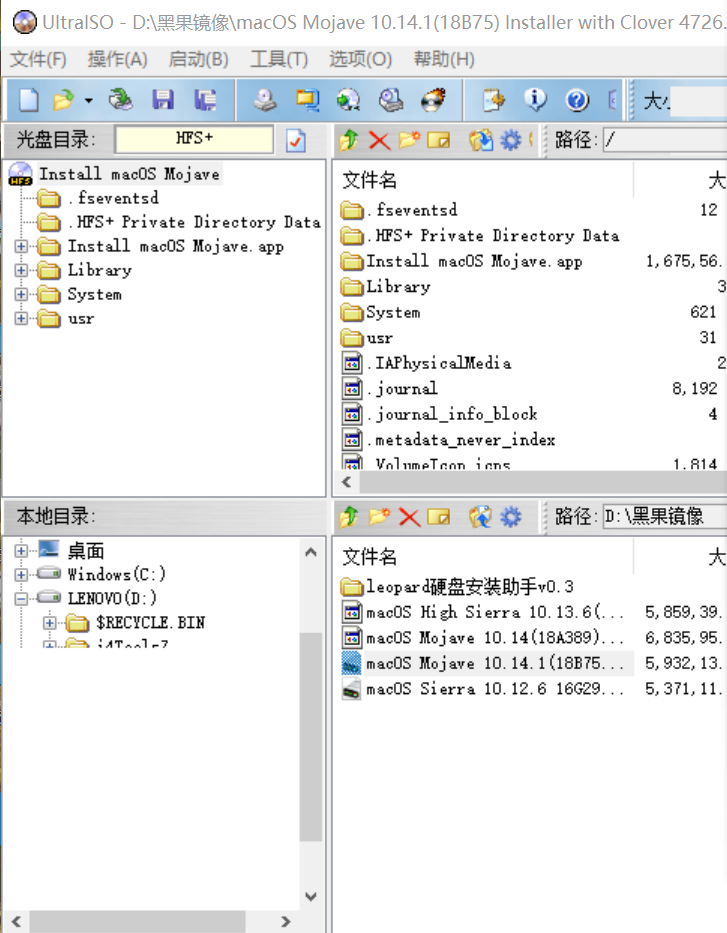Screen dimensions: 727x933
Task: Click the HFS+ disc type field
Action: (x=195, y=139)
